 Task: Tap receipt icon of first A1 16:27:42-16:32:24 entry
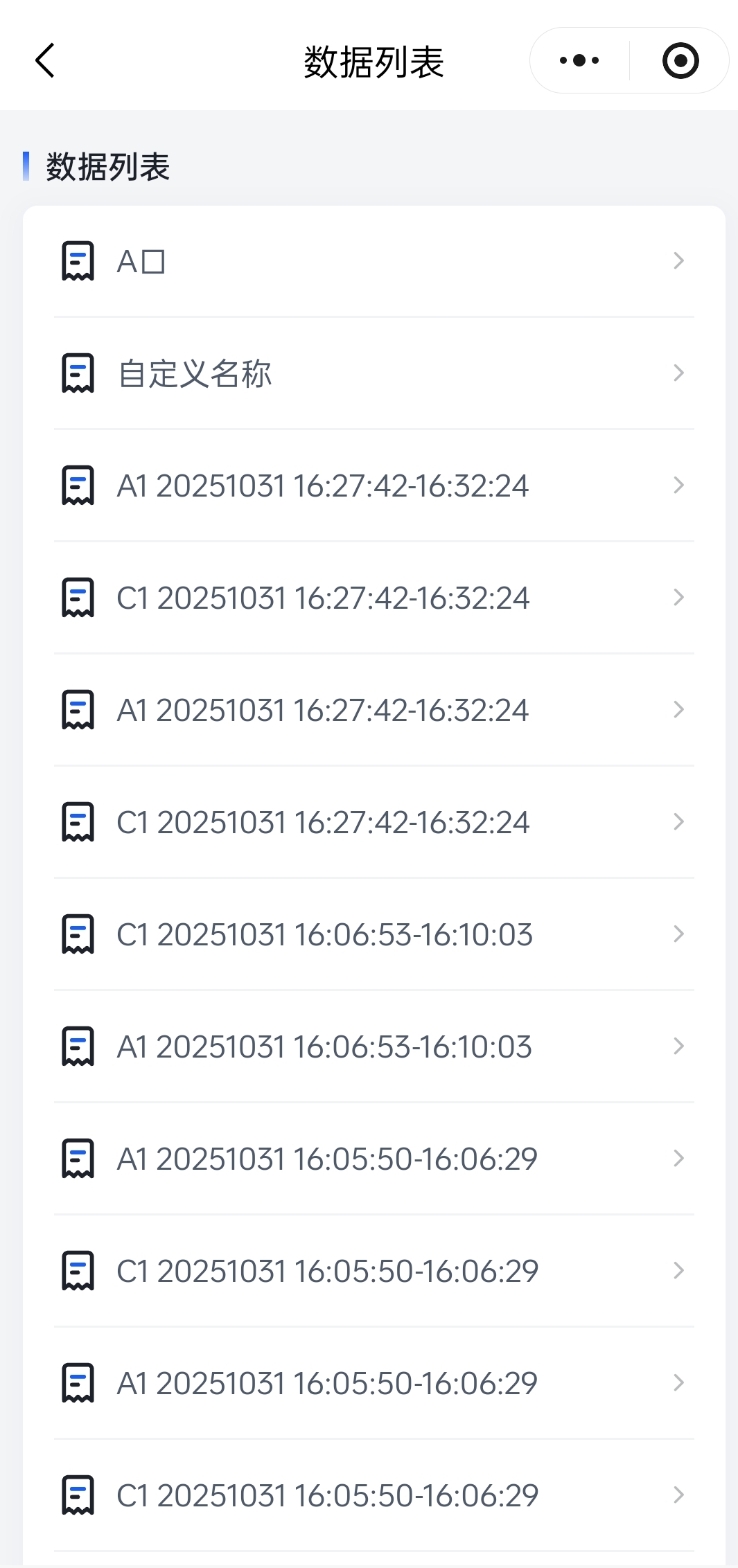click(78, 485)
